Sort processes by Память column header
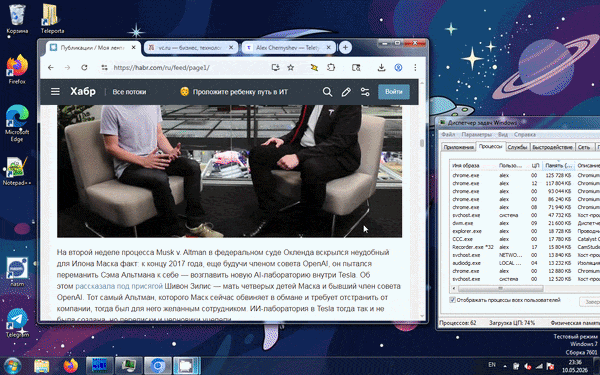This screenshot has height=375, width=600. 559,165
